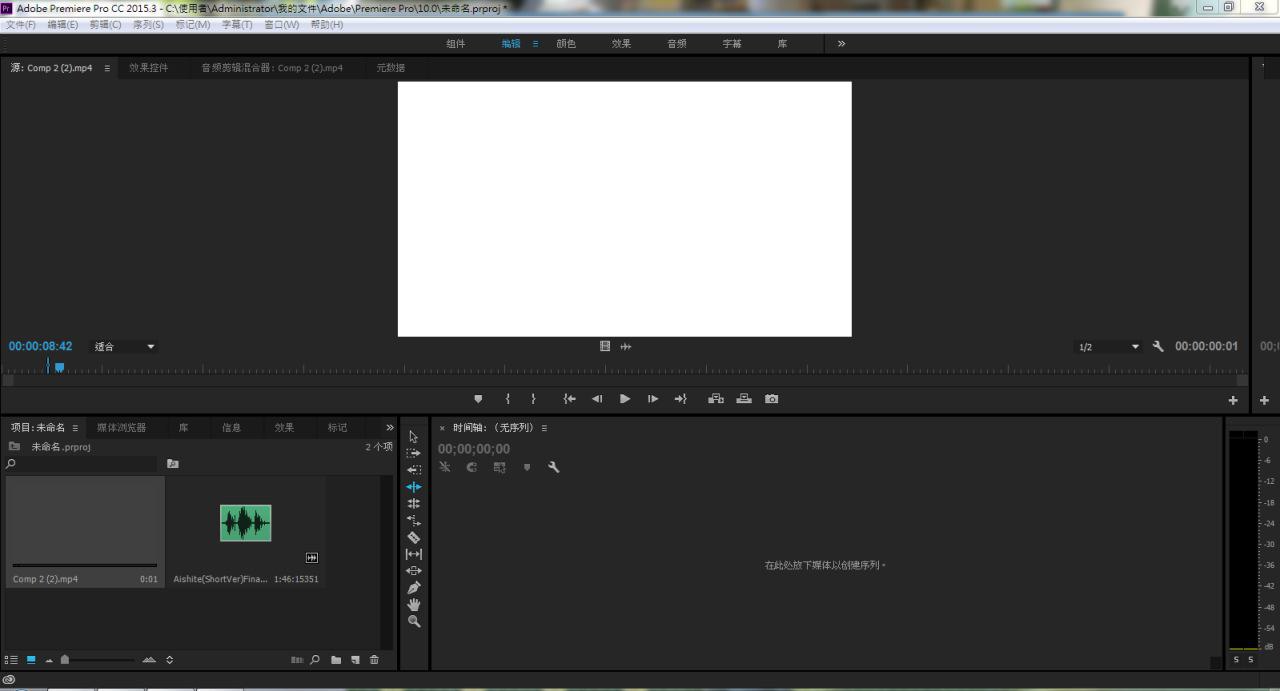Toggle snap magnet in timeline panel
This screenshot has width=1280, height=691.
472,467
